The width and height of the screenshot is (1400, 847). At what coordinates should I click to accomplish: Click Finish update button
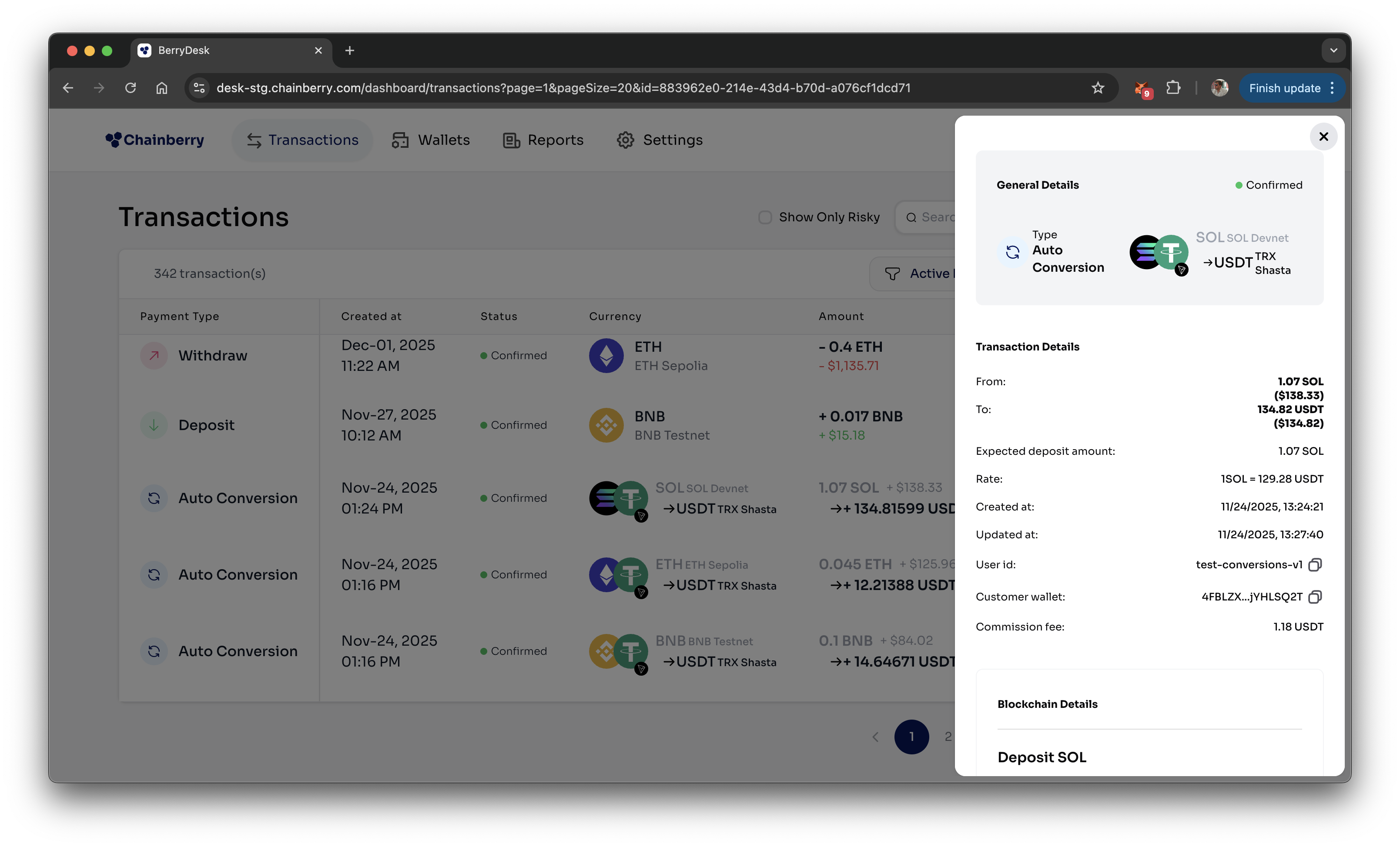(1284, 88)
